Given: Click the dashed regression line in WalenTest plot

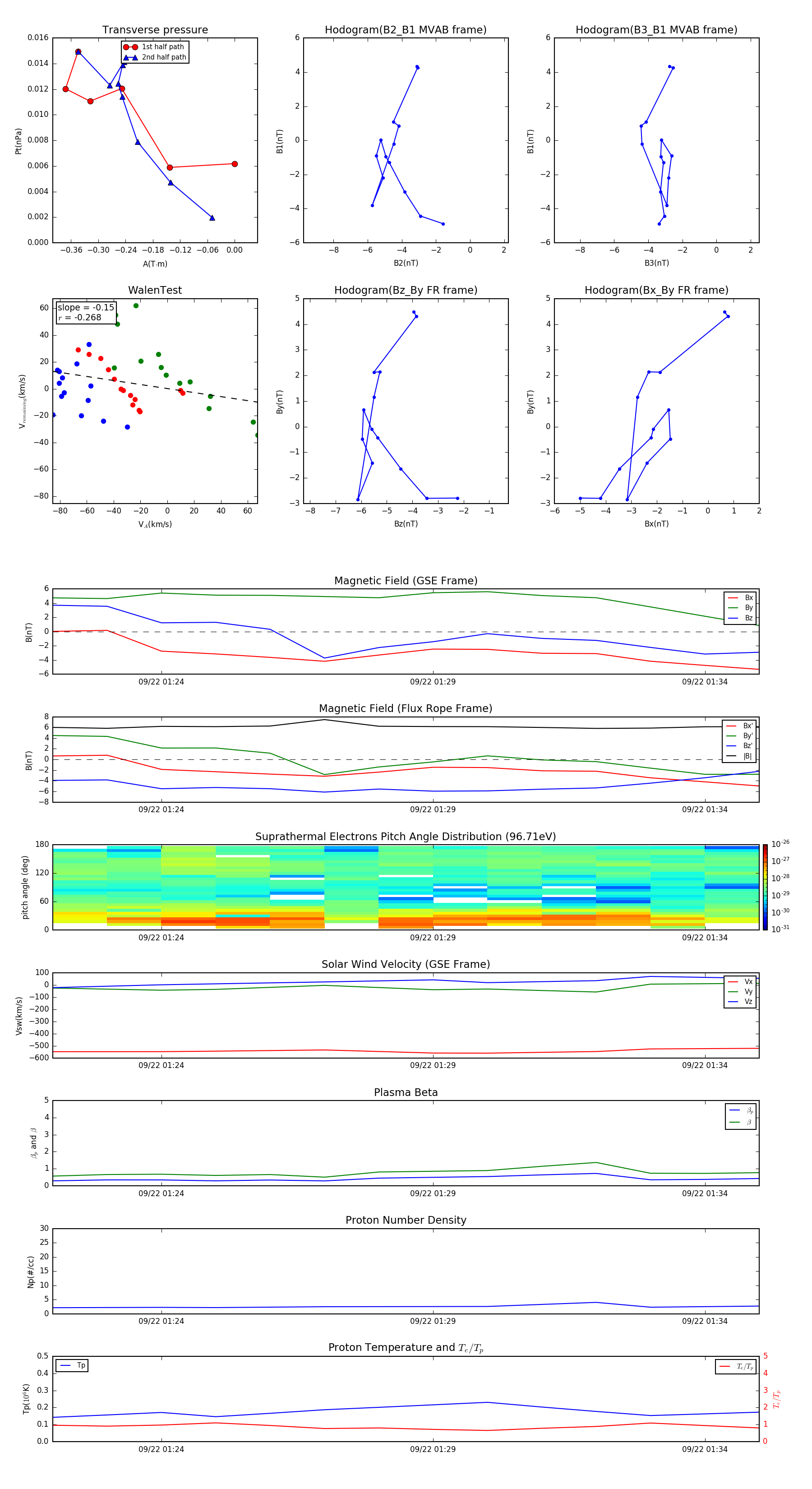Looking at the screenshot, I should [155, 387].
